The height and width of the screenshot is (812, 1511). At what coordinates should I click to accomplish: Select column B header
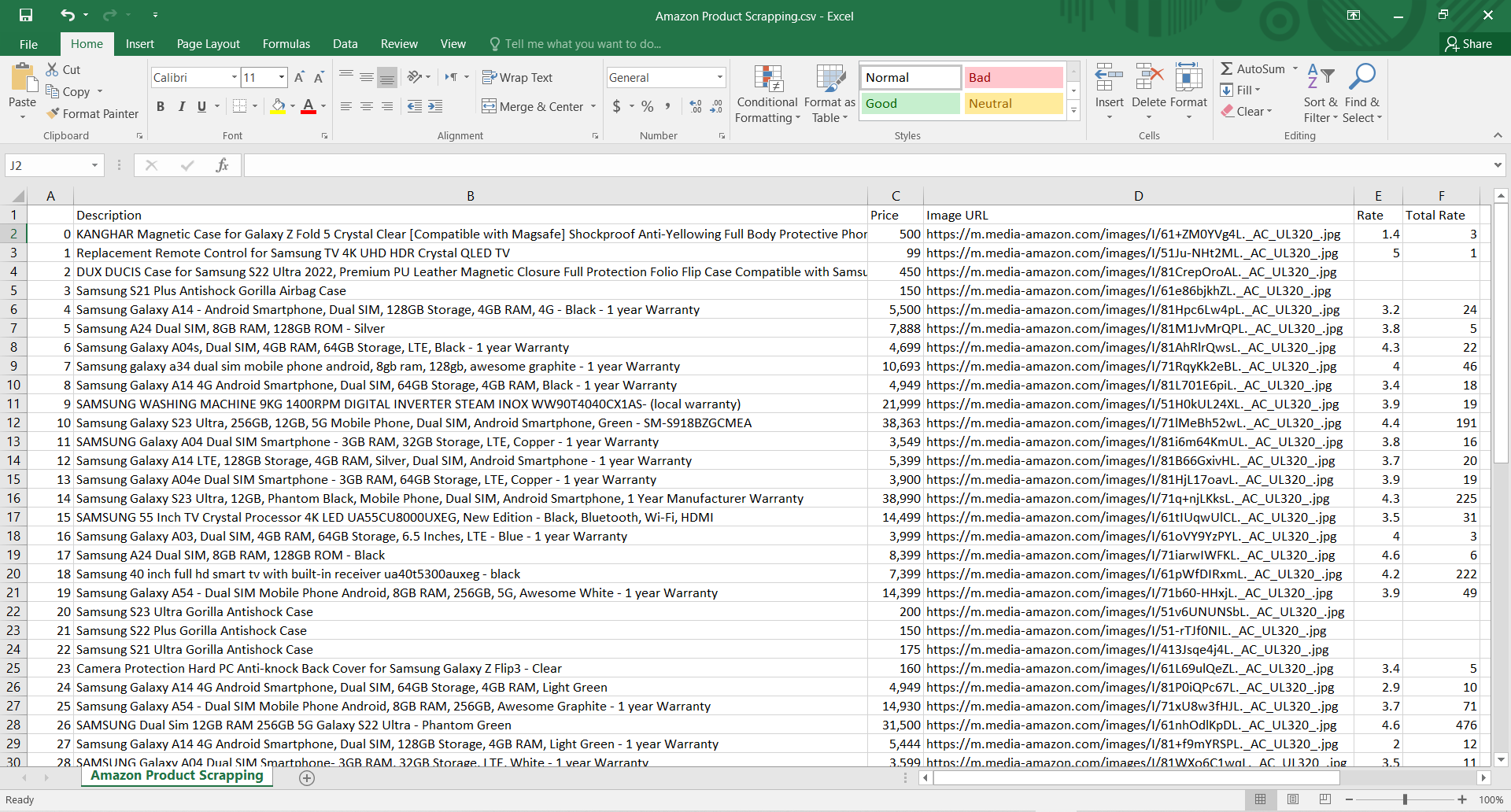click(471, 196)
